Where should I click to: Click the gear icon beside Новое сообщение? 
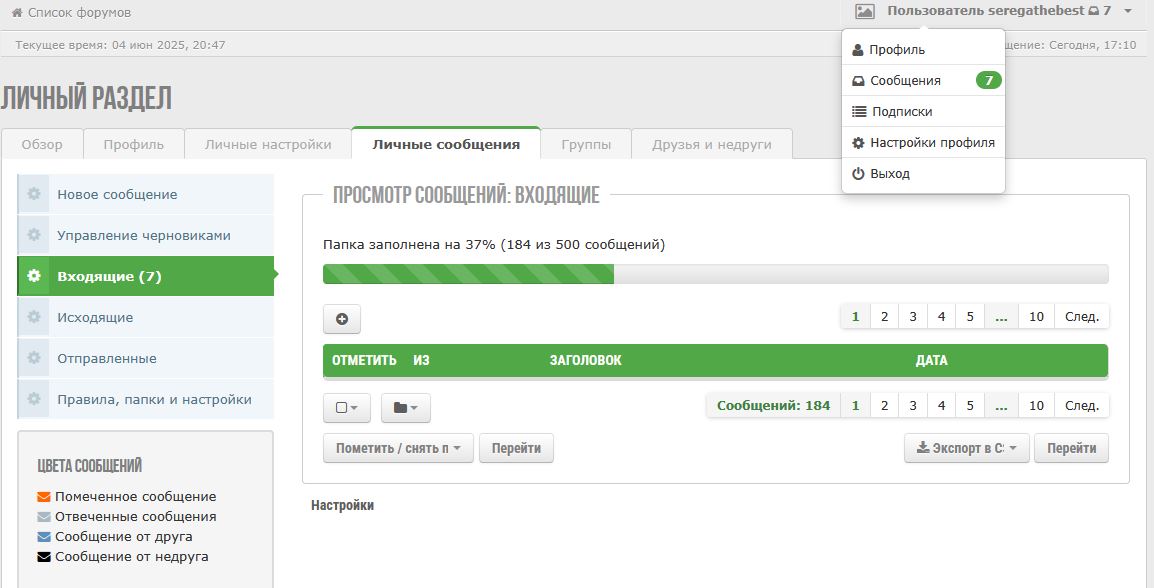34,194
